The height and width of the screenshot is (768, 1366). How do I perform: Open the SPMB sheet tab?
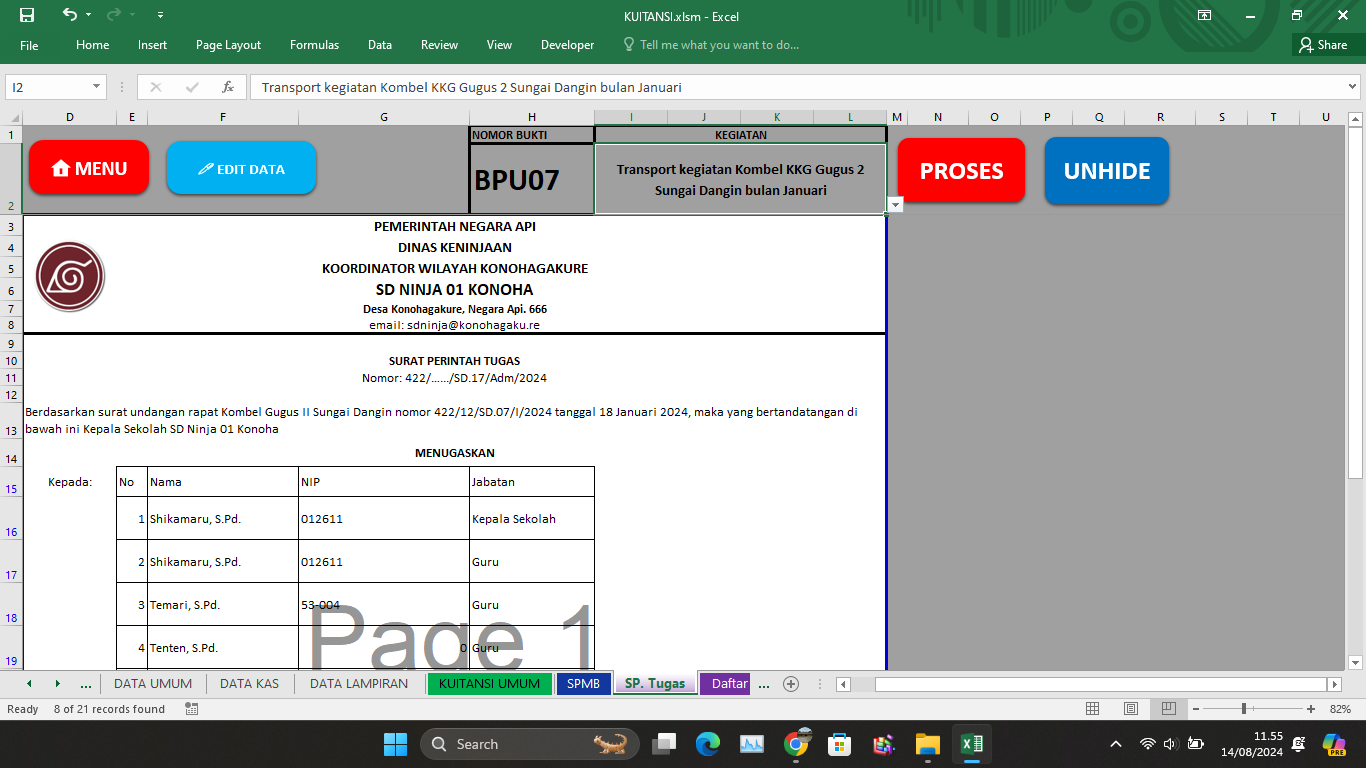click(583, 684)
